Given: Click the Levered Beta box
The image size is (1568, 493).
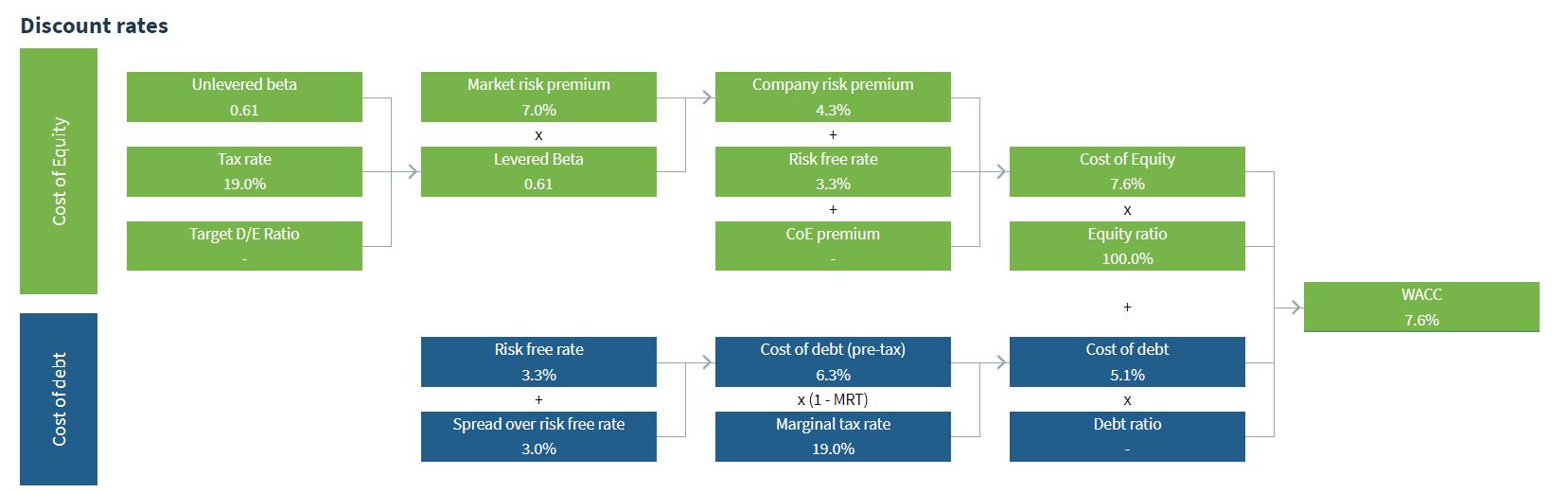Looking at the screenshot, I should 538,171.
